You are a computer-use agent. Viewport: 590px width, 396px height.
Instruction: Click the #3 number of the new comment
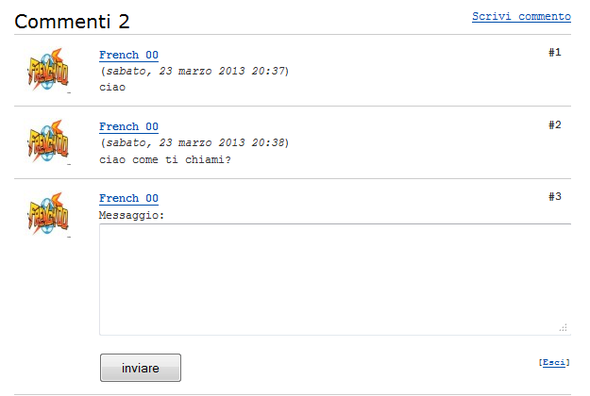pos(555,196)
